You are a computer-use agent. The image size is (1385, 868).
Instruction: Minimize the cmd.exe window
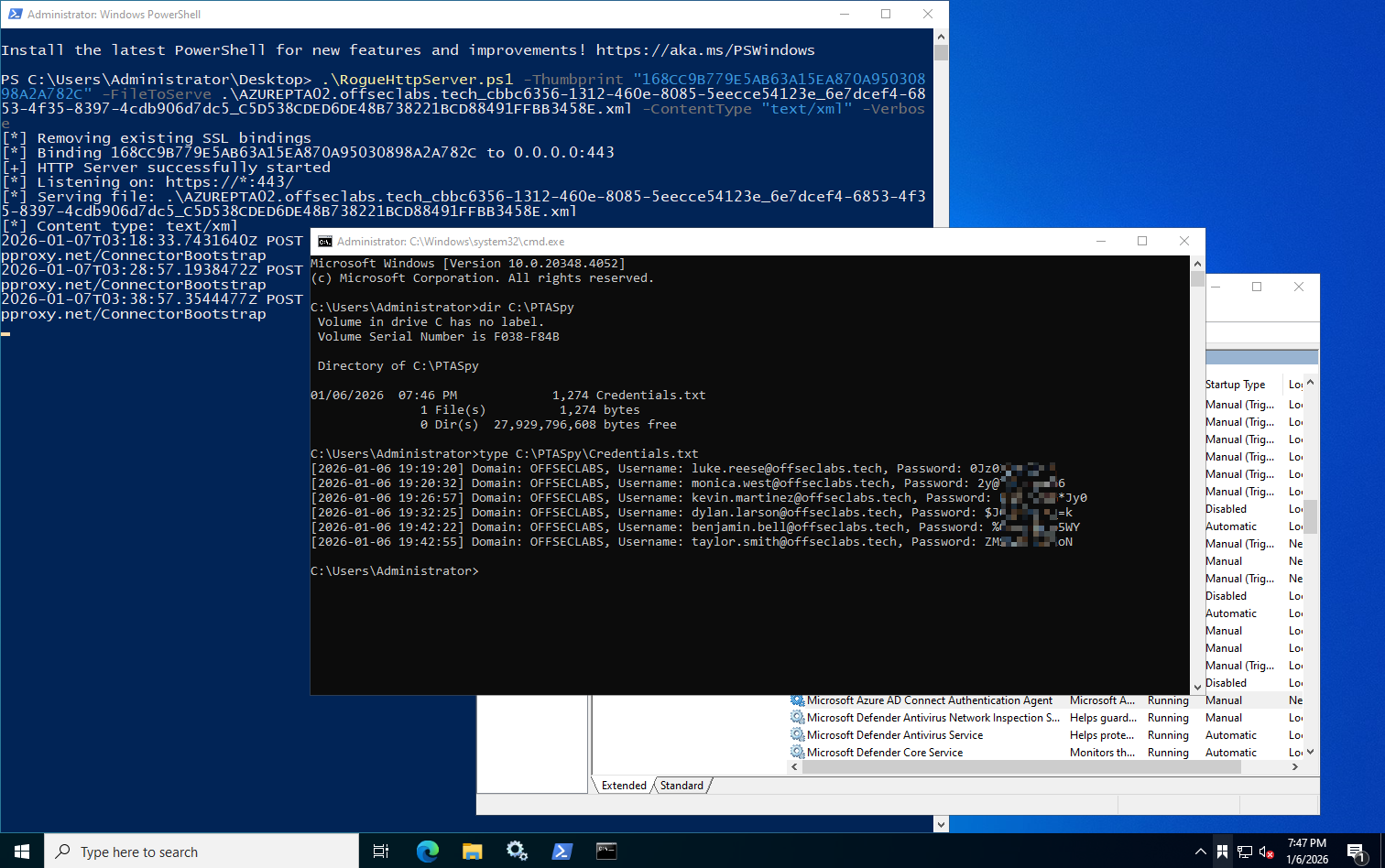(1100, 241)
